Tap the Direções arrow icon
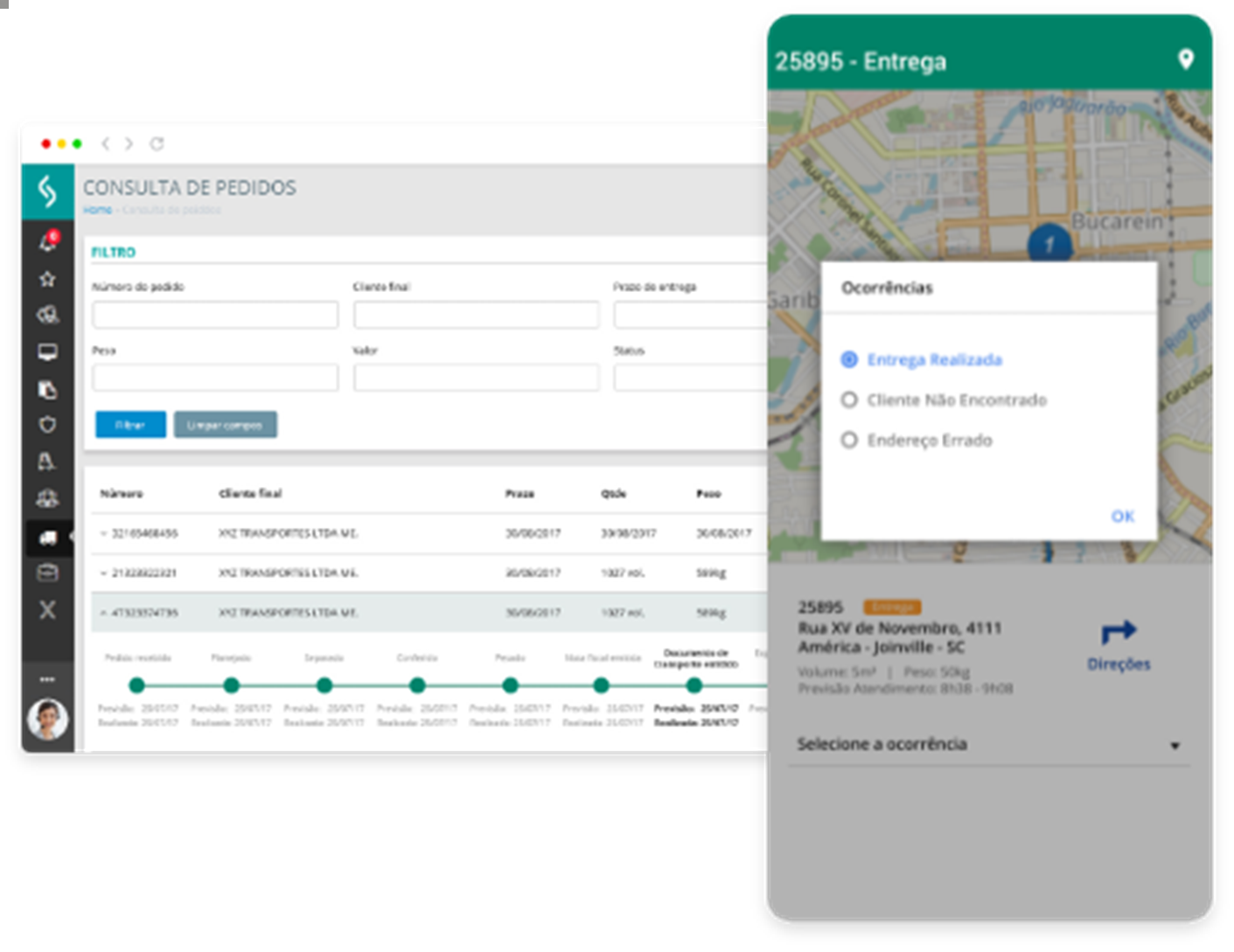 coord(1119,631)
